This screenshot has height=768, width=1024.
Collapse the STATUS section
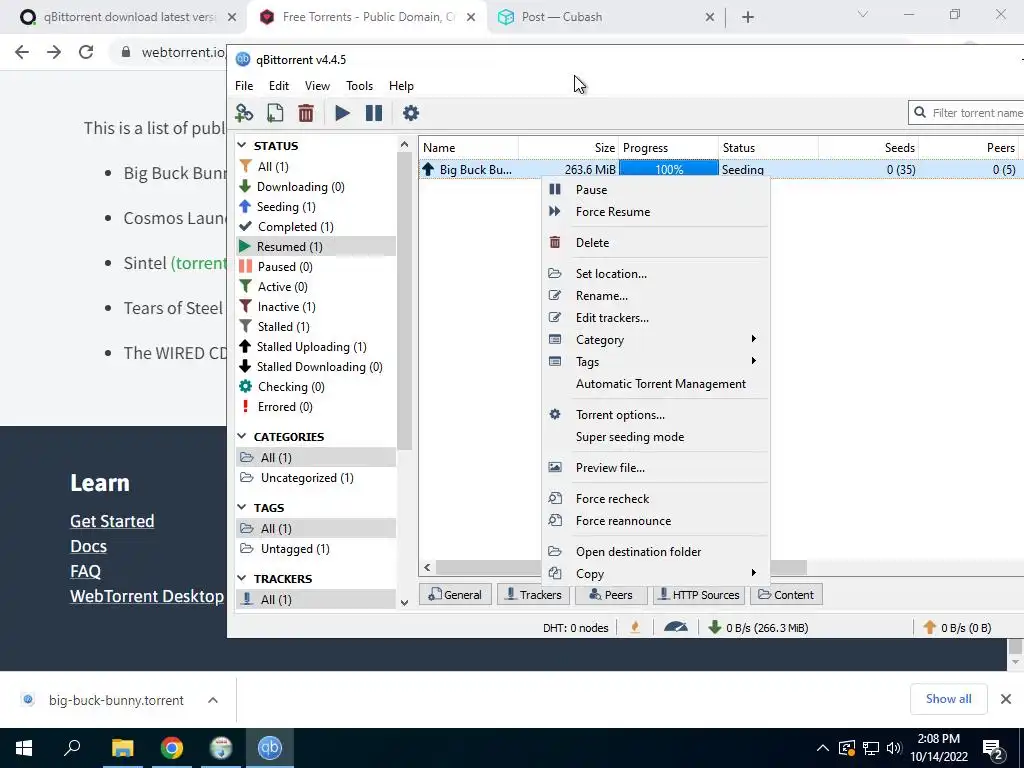(242, 145)
